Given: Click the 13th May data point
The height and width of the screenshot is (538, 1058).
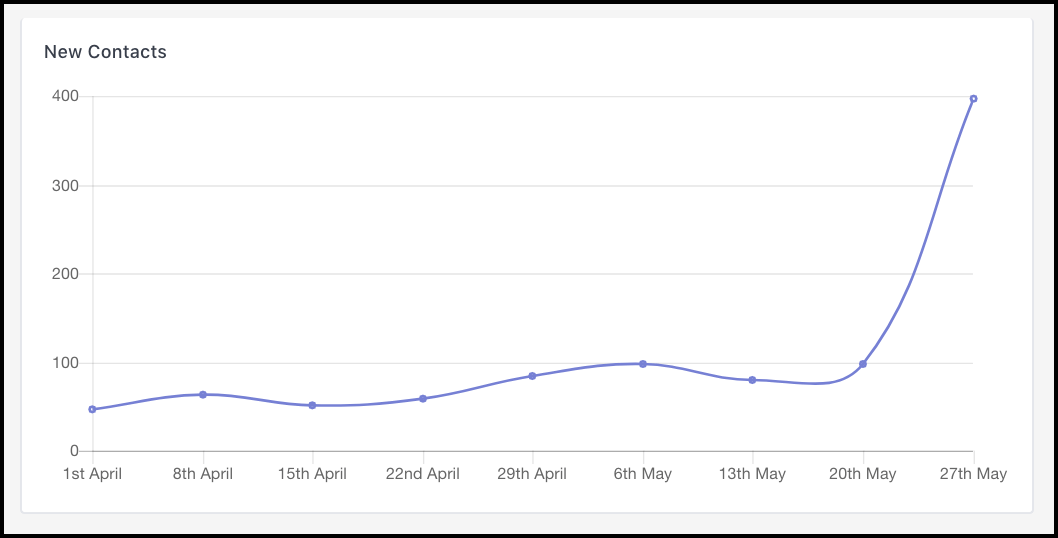Looking at the screenshot, I should (x=752, y=380).
